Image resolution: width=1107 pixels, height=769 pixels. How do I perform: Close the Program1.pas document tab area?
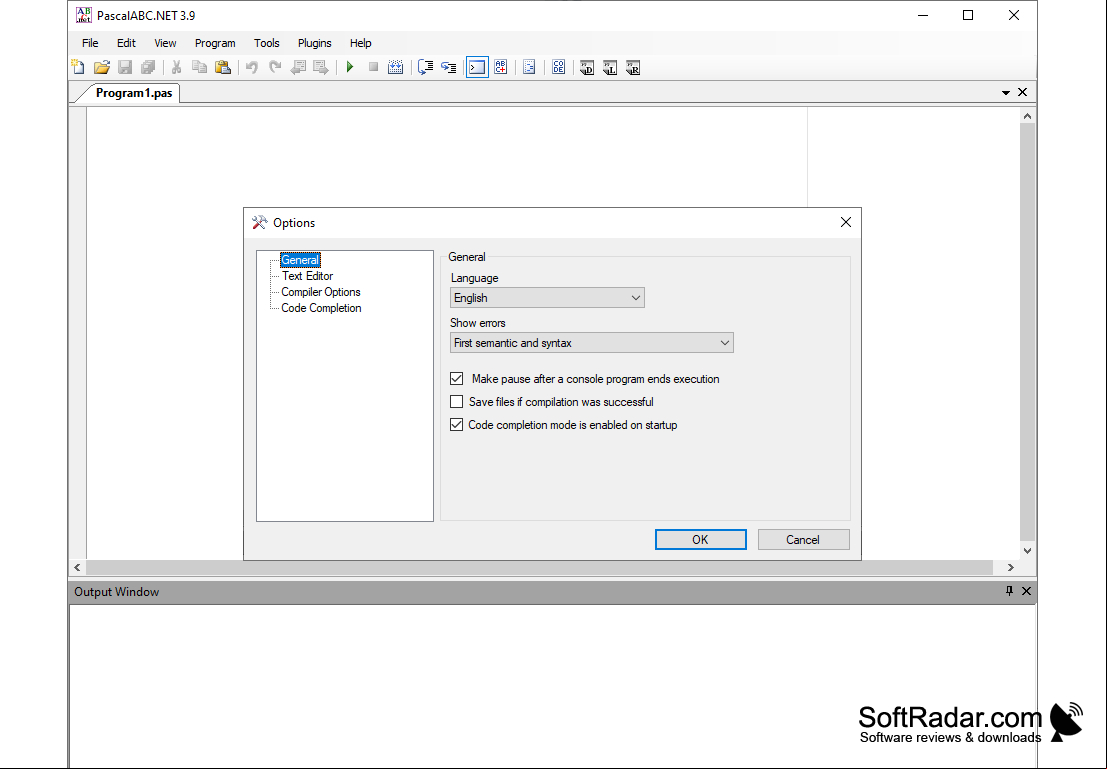[x=1022, y=93]
